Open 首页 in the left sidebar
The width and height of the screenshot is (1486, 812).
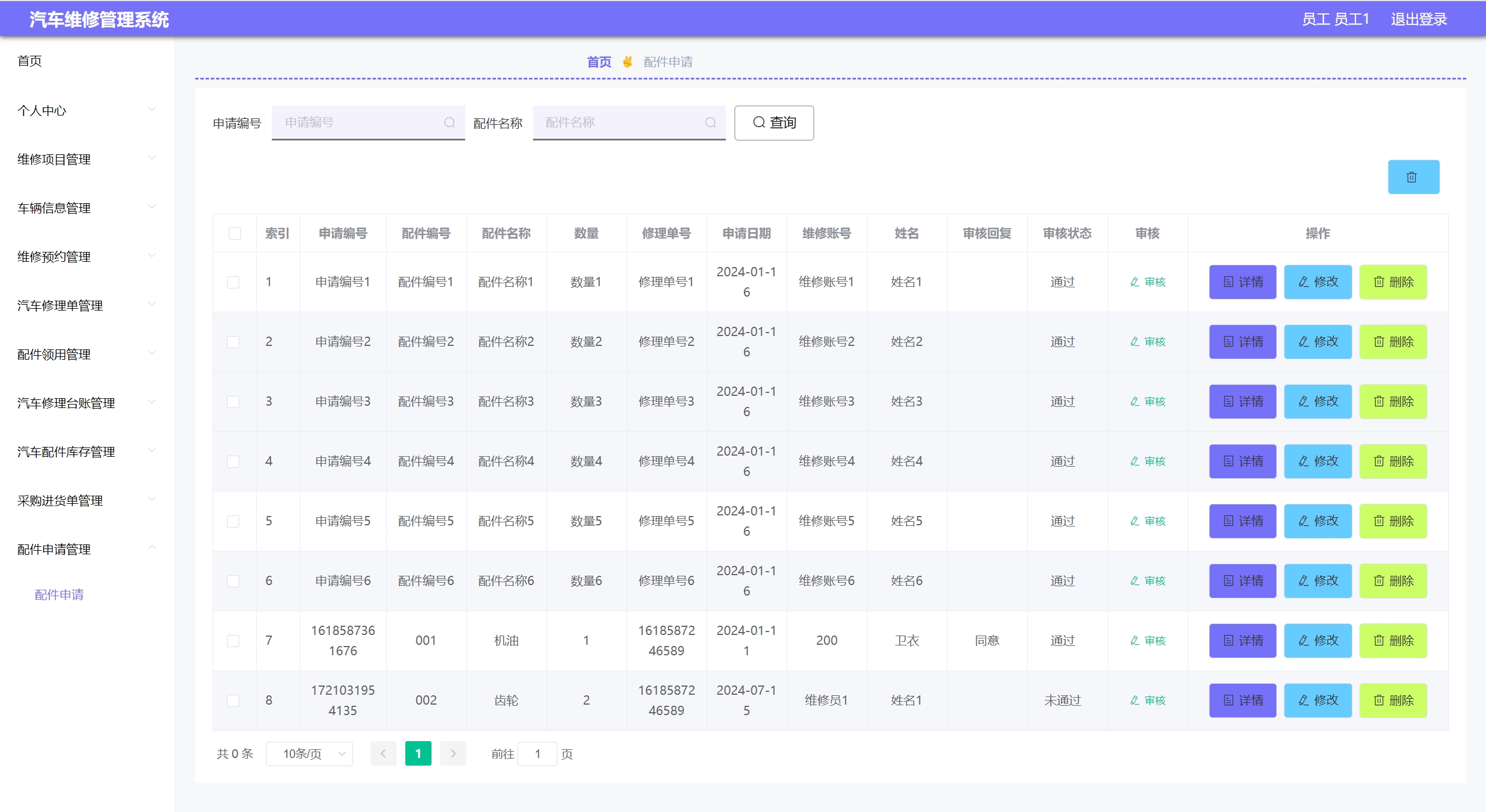30,61
